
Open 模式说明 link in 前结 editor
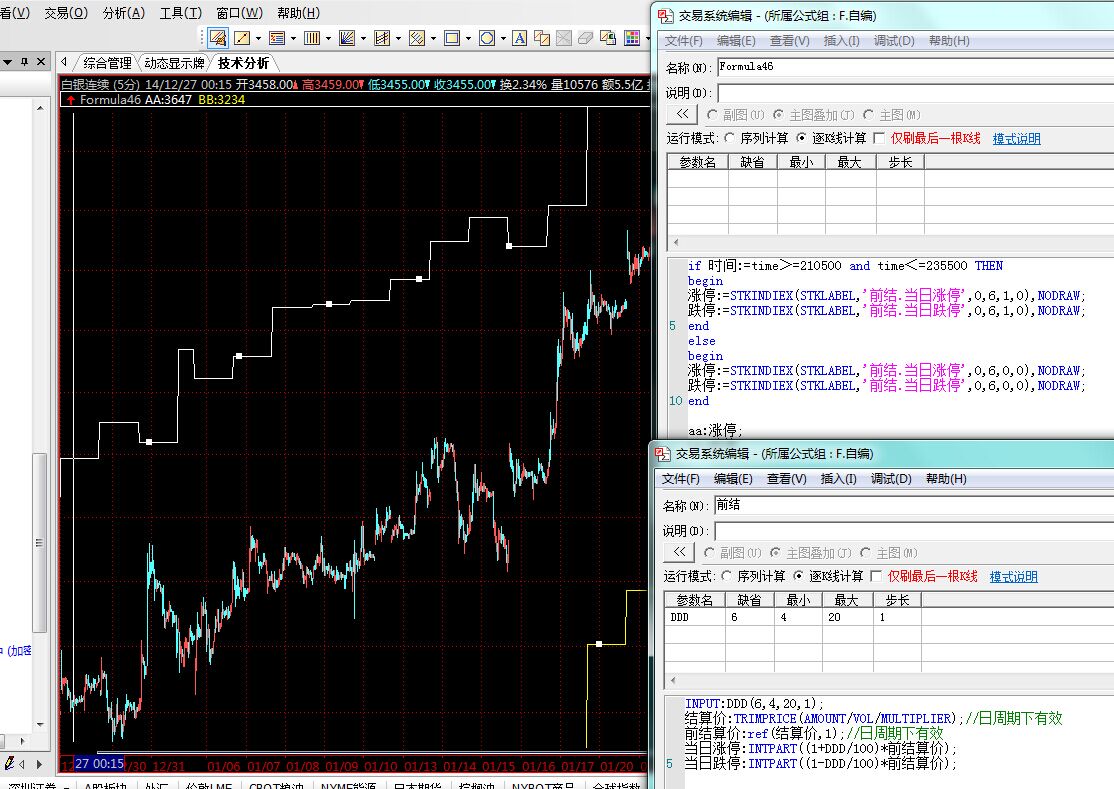coord(1014,577)
